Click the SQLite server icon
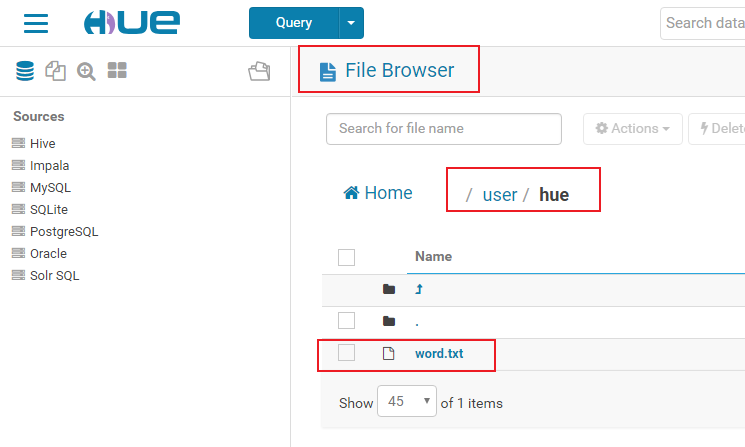 click(18, 209)
